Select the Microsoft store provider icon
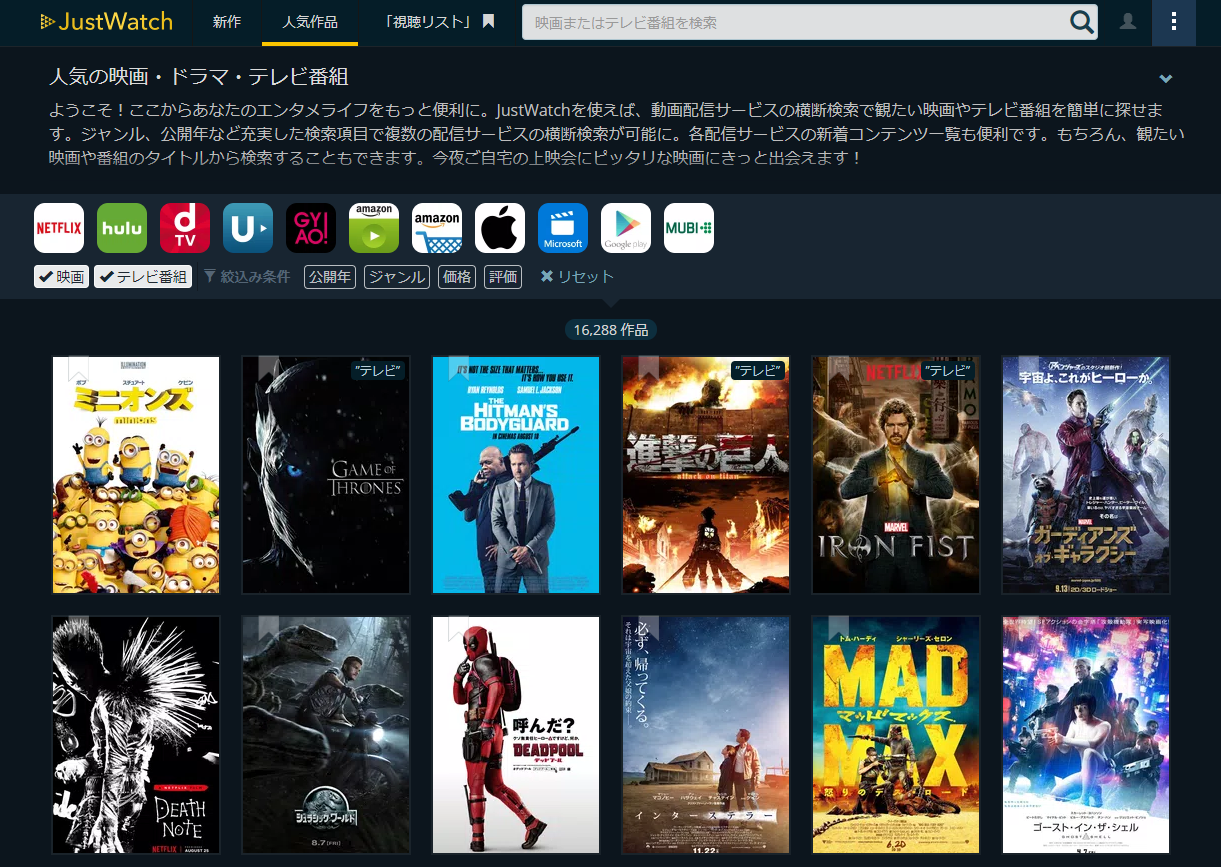 click(x=563, y=228)
